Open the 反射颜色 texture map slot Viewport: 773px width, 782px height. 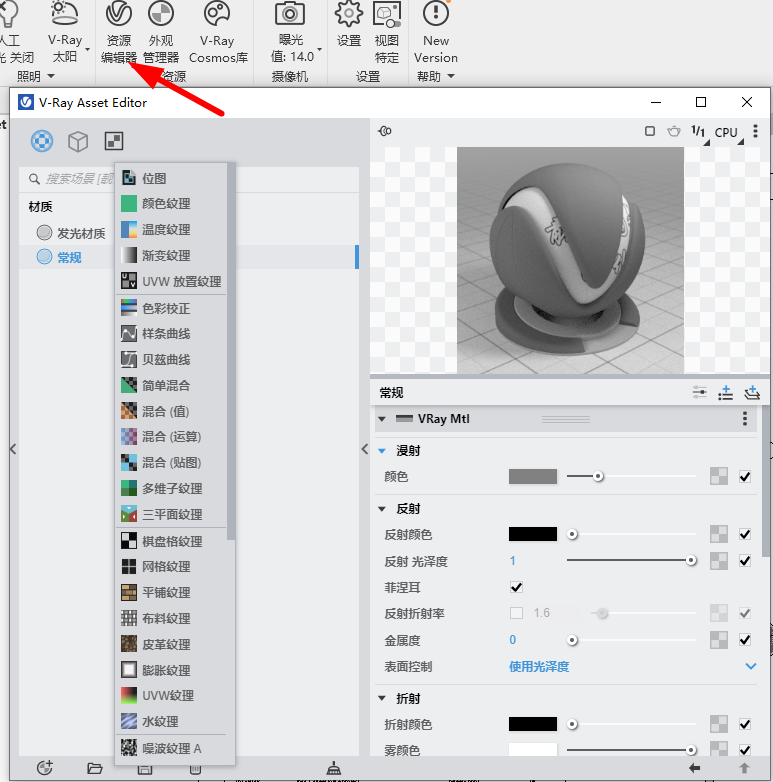719,534
